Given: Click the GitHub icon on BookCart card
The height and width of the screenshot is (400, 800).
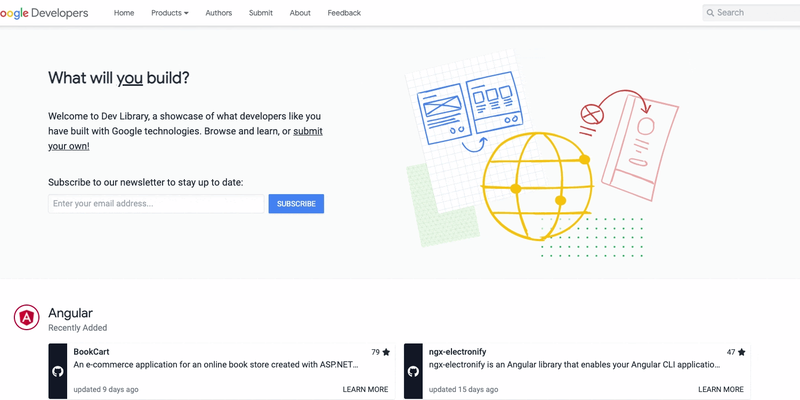Looking at the screenshot, I should [58, 371].
